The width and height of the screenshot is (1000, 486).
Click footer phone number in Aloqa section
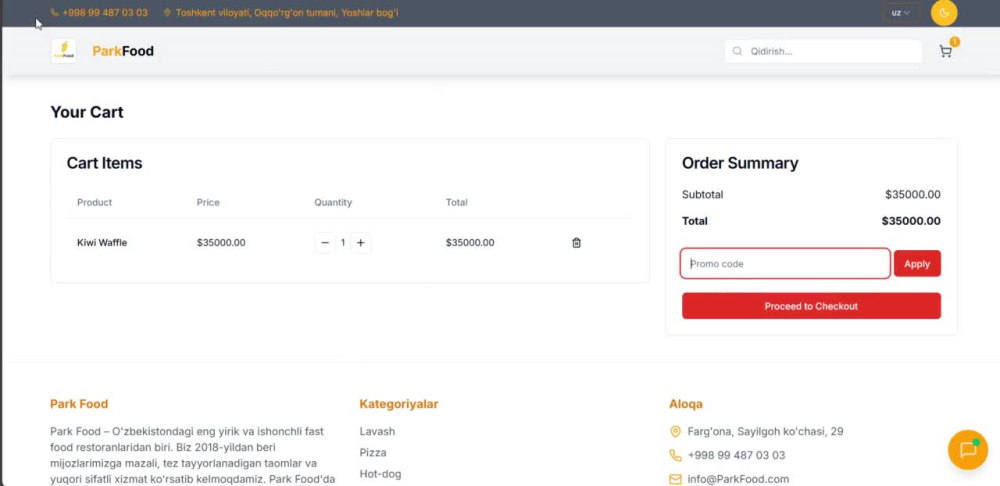click(x=736, y=455)
